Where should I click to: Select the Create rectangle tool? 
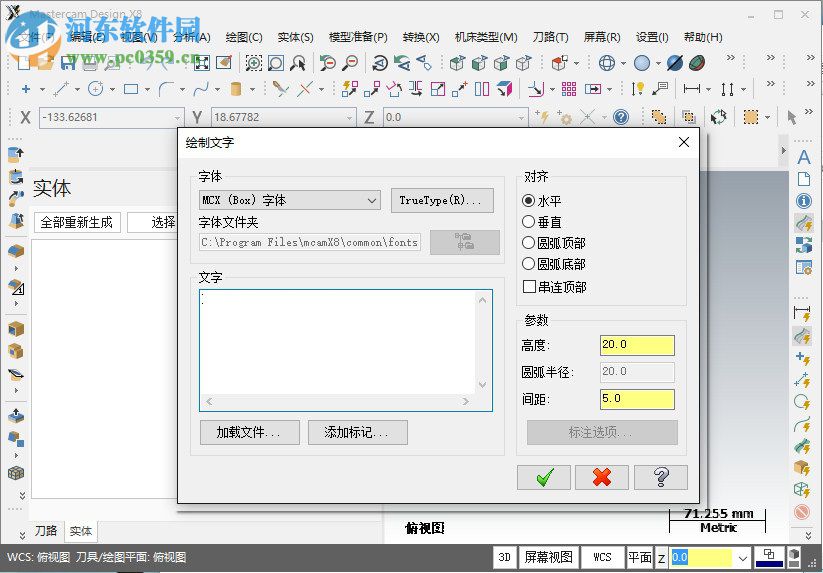[x=131, y=89]
